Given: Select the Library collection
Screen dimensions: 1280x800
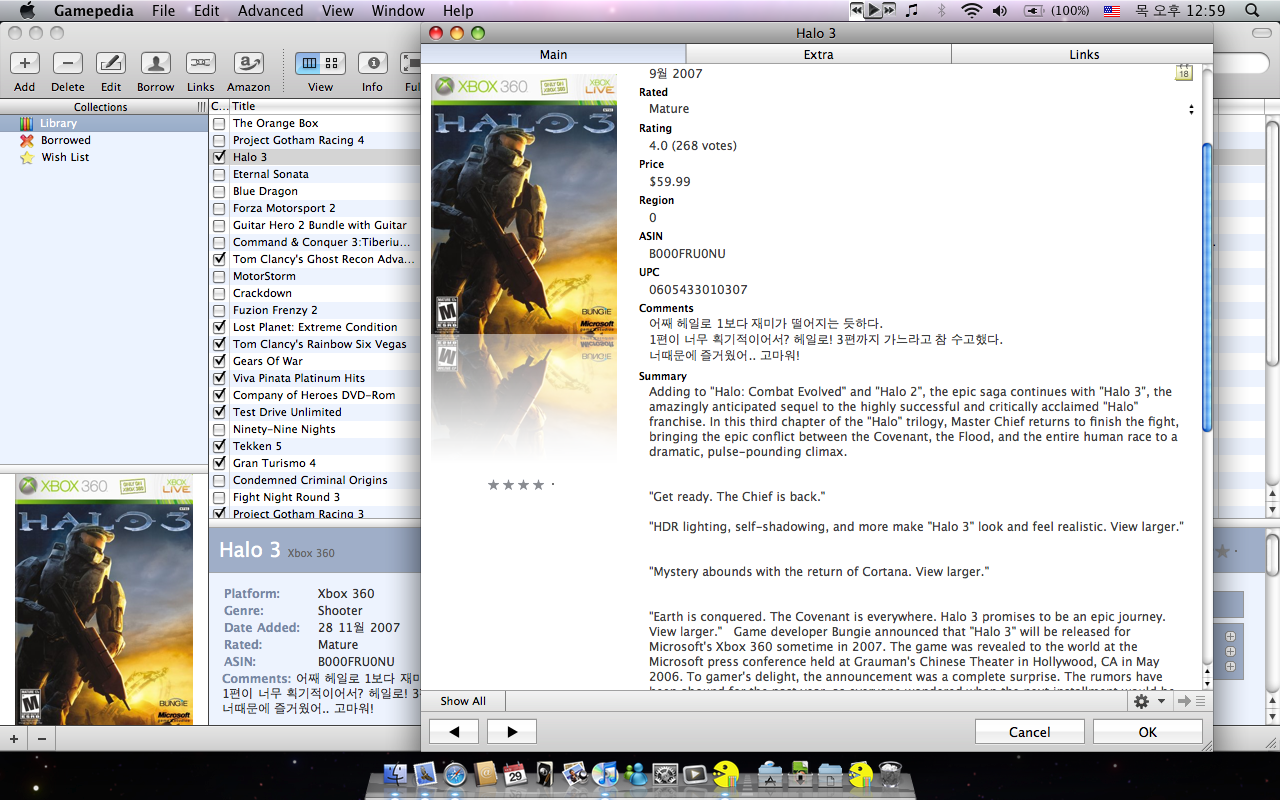Looking at the screenshot, I should 104,123.
